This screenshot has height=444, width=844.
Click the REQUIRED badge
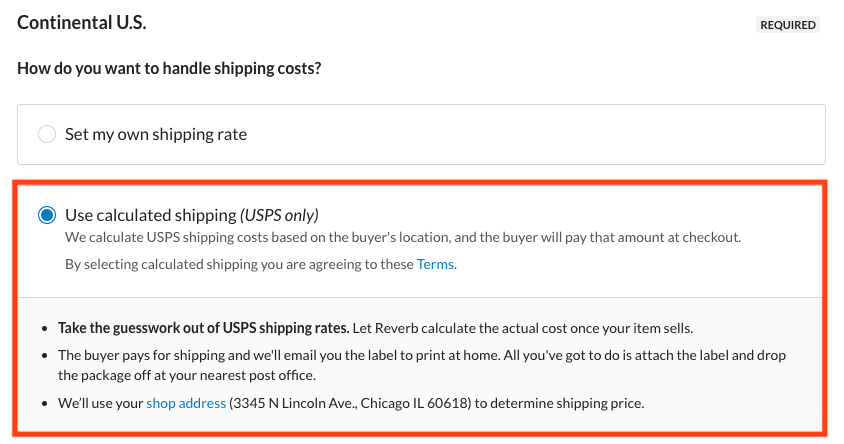(x=788, y=25)
